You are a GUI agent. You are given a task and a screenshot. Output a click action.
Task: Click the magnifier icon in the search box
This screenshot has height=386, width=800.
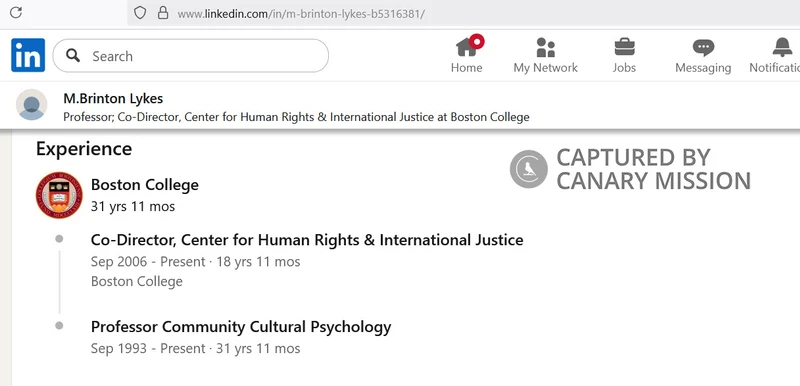point(73,56)
